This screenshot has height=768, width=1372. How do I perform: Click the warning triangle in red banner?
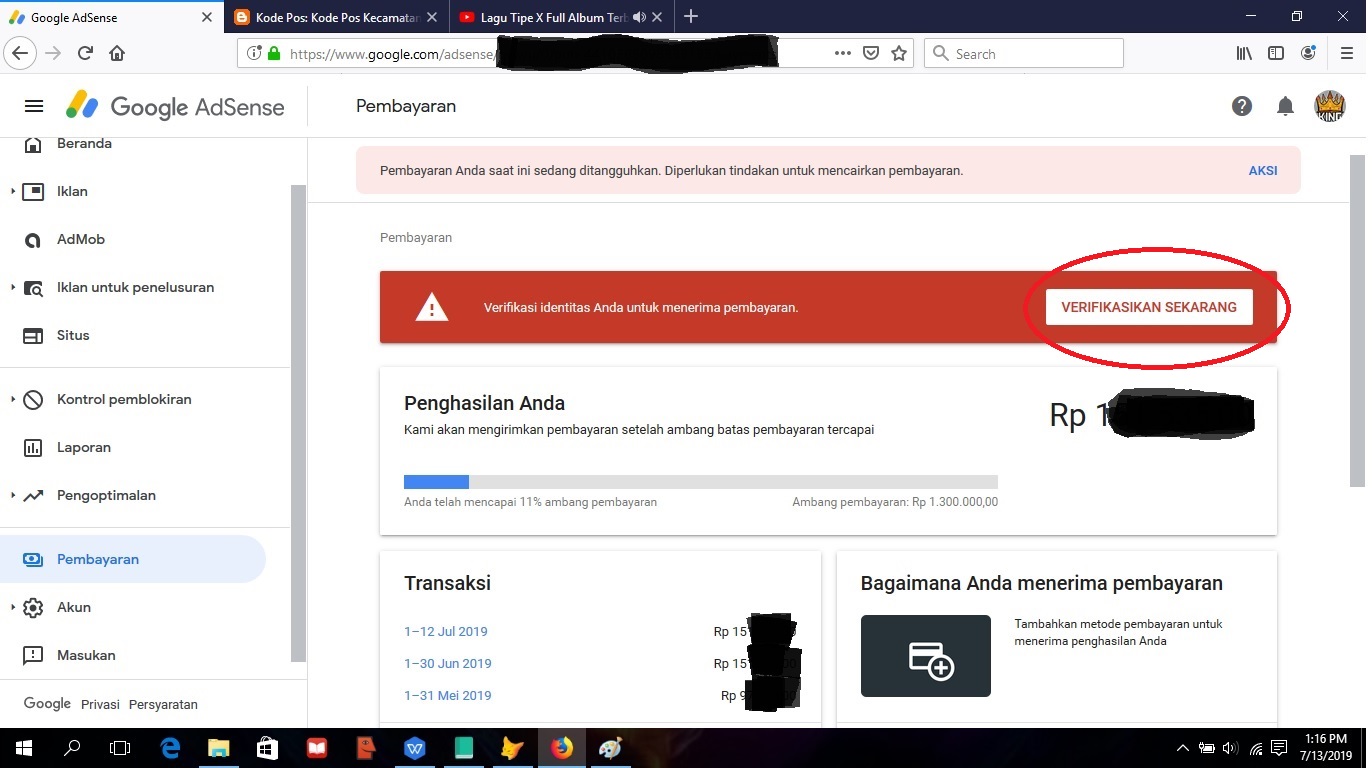coord(432,307)
